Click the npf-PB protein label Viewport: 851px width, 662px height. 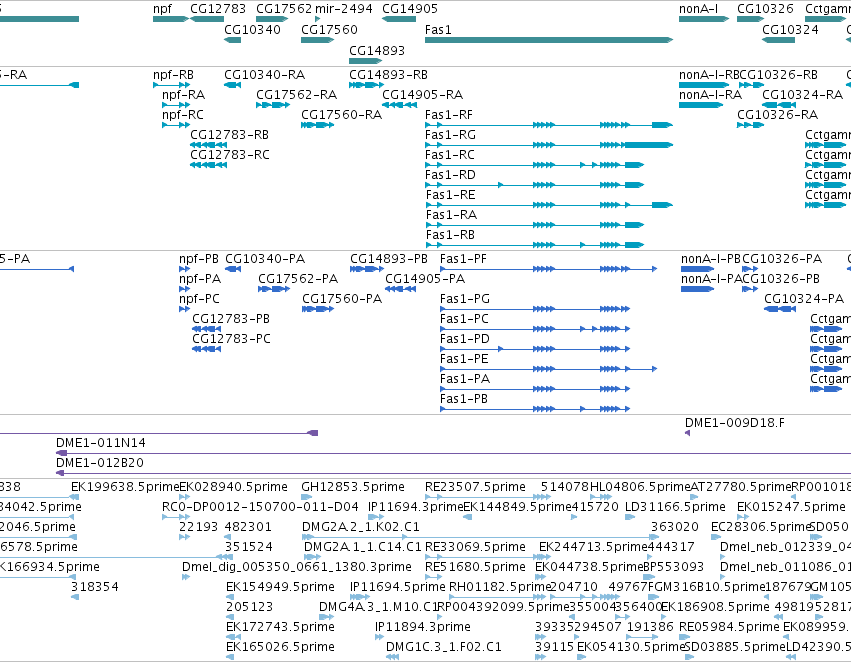[x=199, y=259]
